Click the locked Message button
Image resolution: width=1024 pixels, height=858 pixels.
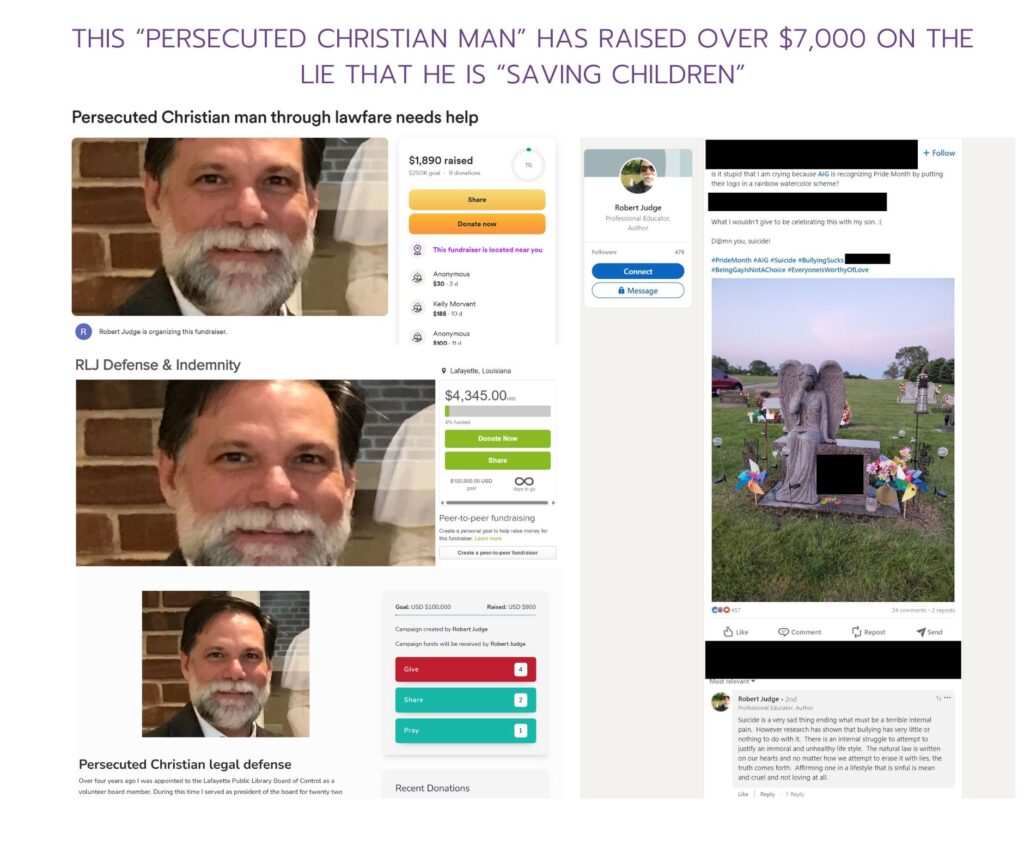click(x=637, y=291)
